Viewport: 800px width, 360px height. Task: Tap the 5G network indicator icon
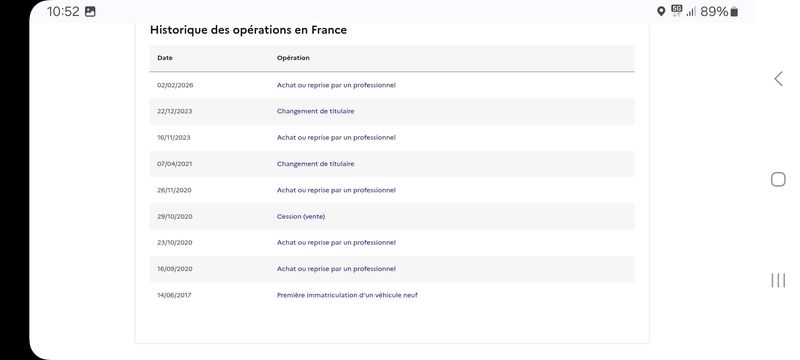pyautogui.click(x=677, y=11)
